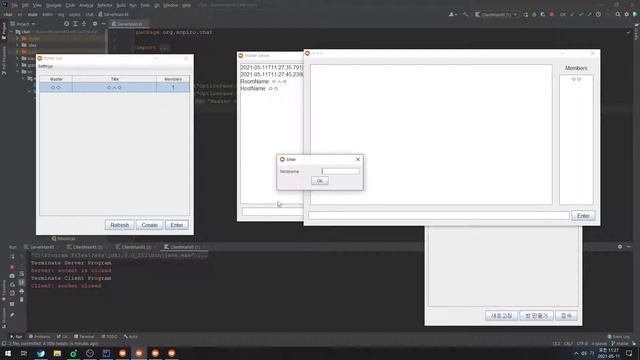This screenshot has width=640, height=360.
Task: Click Refresh in the Room List window
Action: tap(119, 225)
